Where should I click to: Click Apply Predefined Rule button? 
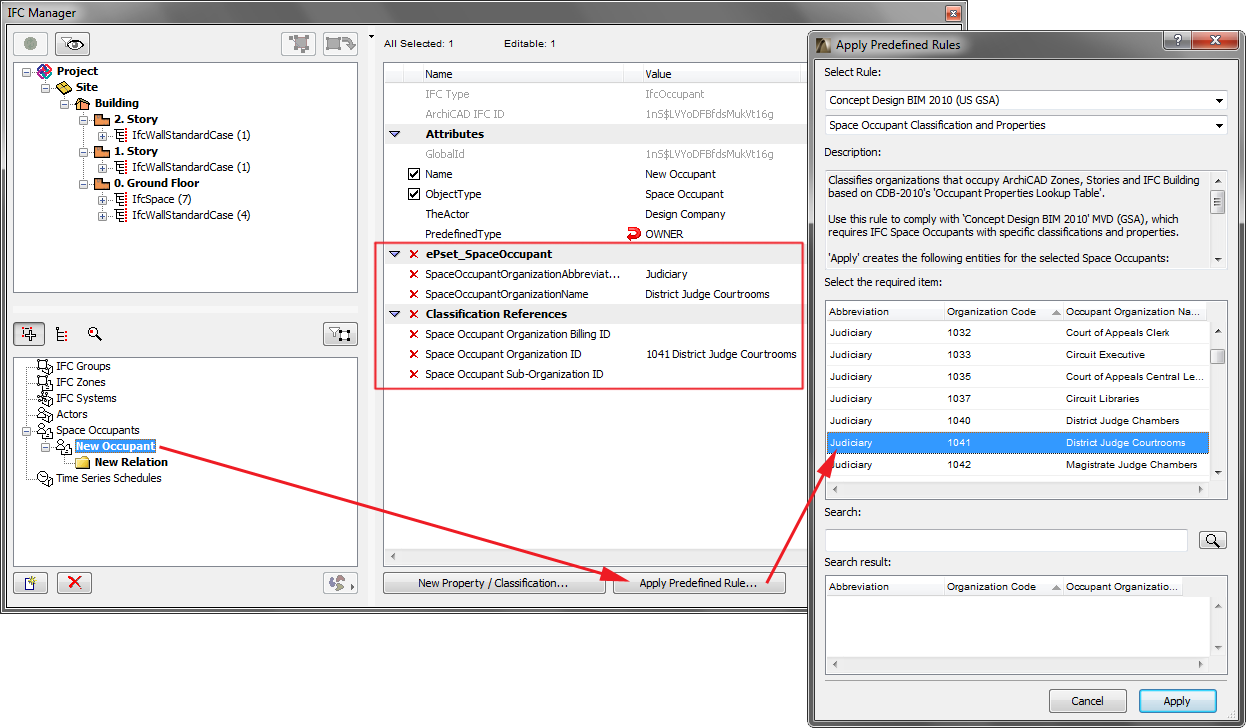pyautogui.click(x=698, y=583)
